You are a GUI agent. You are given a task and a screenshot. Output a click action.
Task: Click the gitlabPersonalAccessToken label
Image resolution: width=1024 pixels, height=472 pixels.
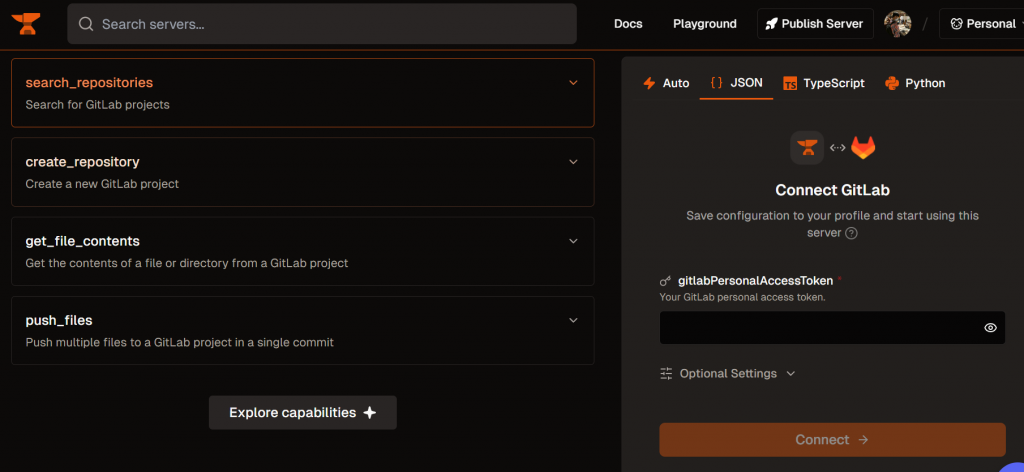click(756, 281)
